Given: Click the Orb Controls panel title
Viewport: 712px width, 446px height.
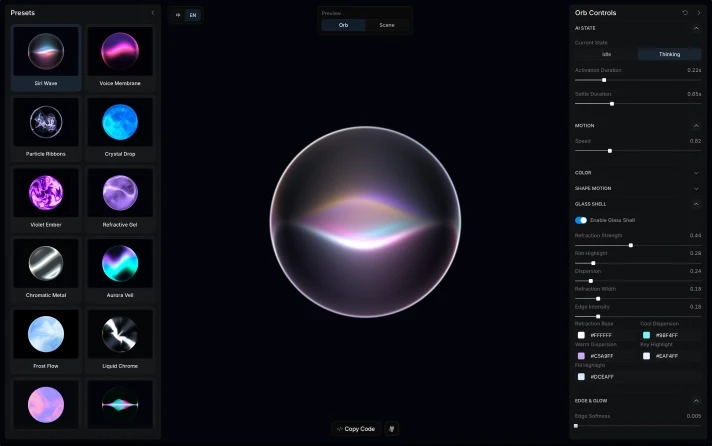Looking at the screenshot, I should pos(595,13).
